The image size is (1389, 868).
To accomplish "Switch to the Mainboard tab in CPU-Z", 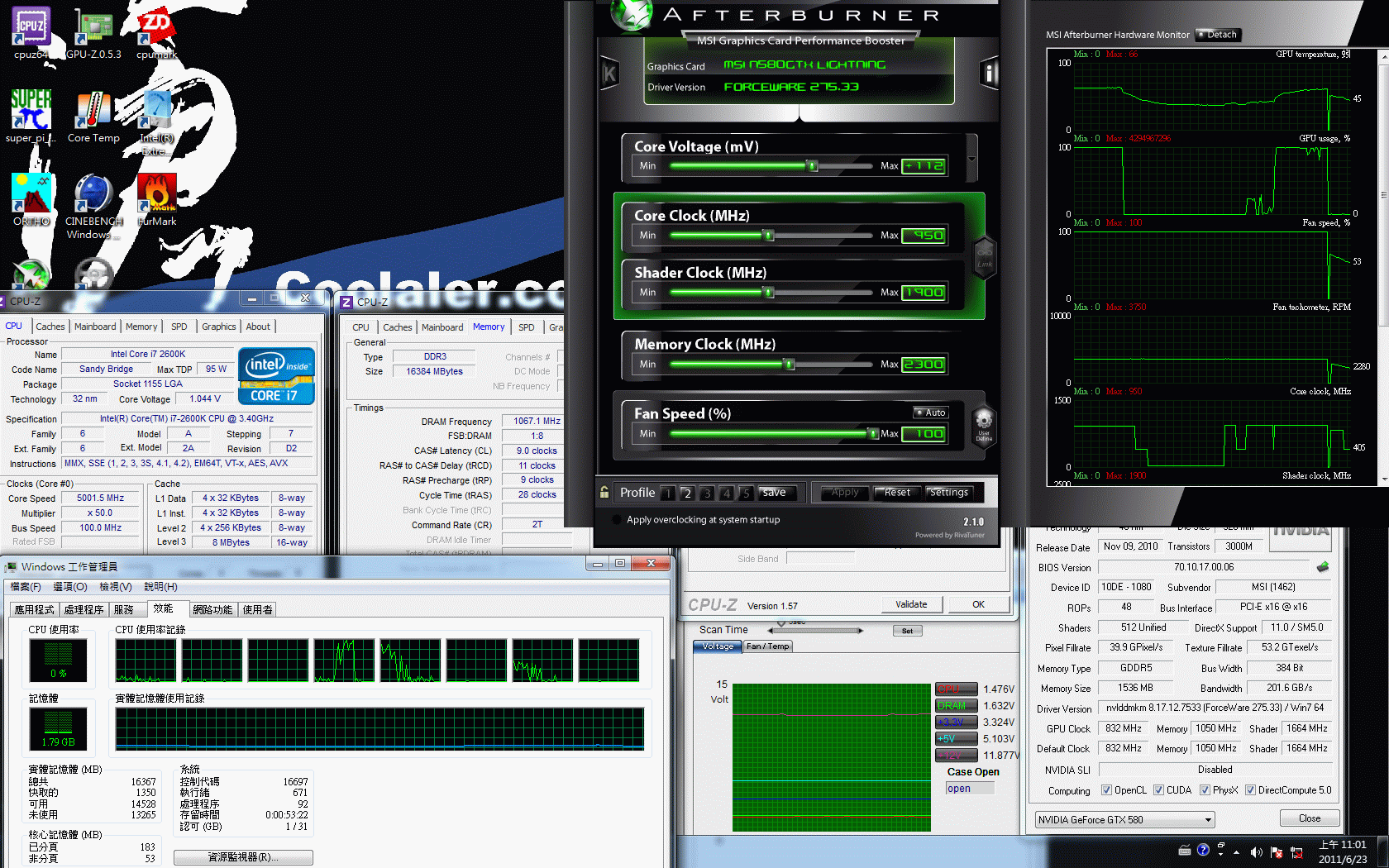I will click(x=95, y=327).
